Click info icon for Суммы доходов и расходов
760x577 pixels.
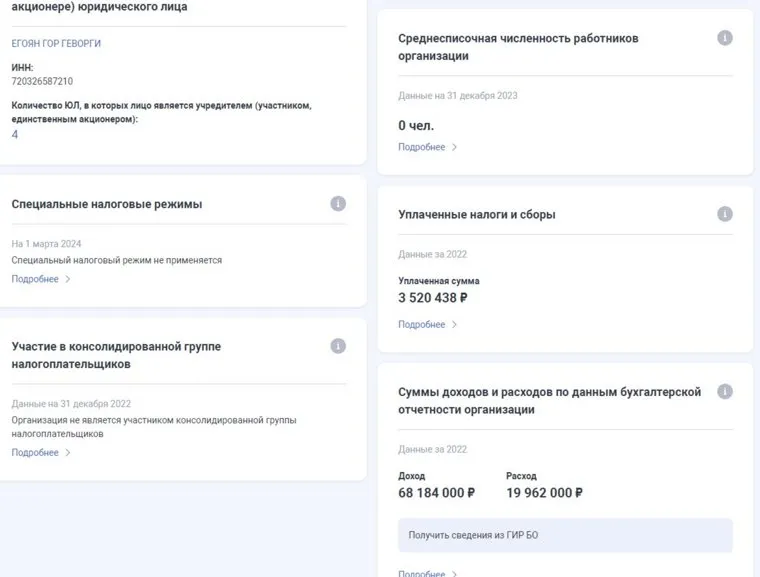[725, 392]
